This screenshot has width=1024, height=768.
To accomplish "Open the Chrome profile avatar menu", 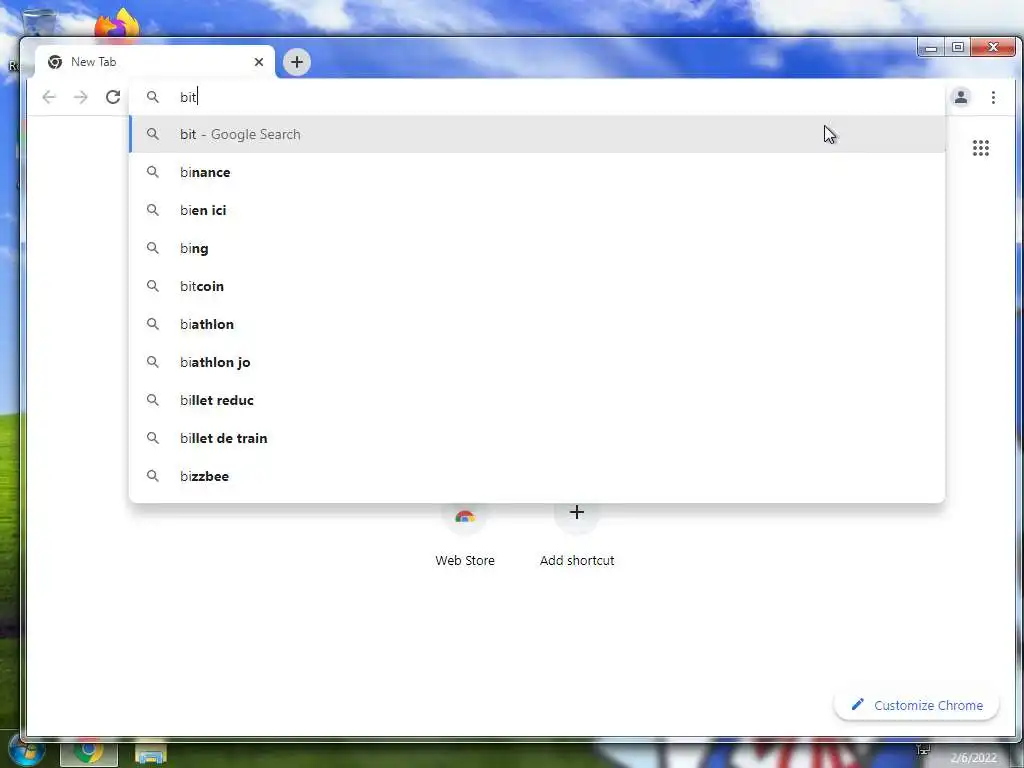I will coord(961,97).
